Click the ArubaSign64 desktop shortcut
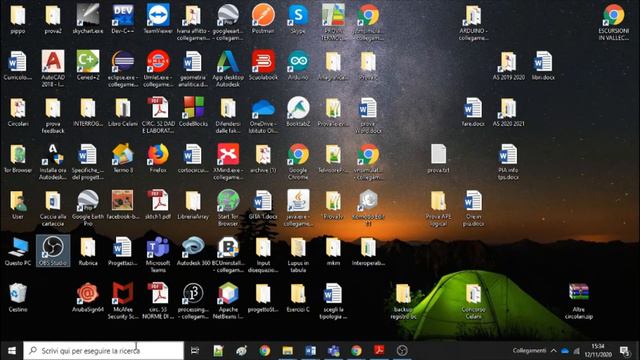Image resolution: width=640 pixels, height=360 pixels. [88, 298]
